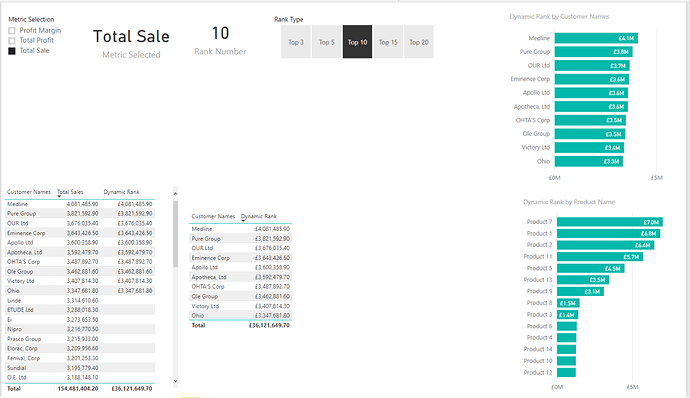Sort left table by Customer Names header
Screen dimensions: 690x398
point(29,192)
